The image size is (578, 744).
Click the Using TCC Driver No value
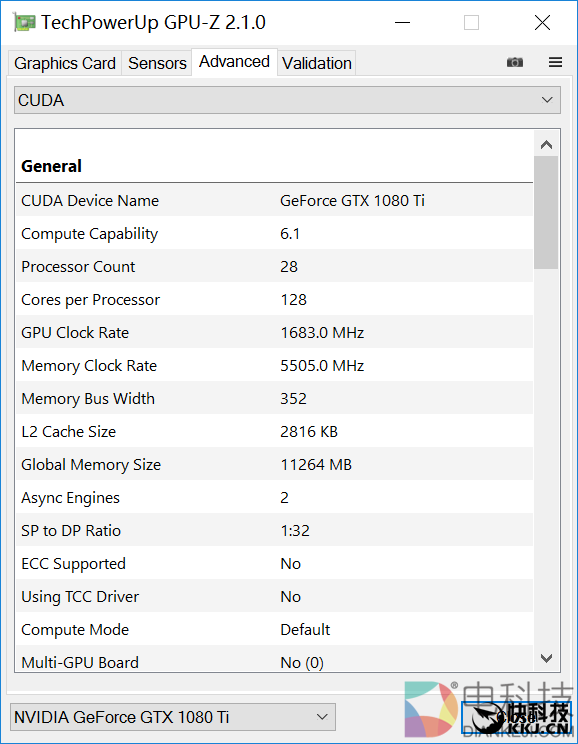(x=290, y=597)
